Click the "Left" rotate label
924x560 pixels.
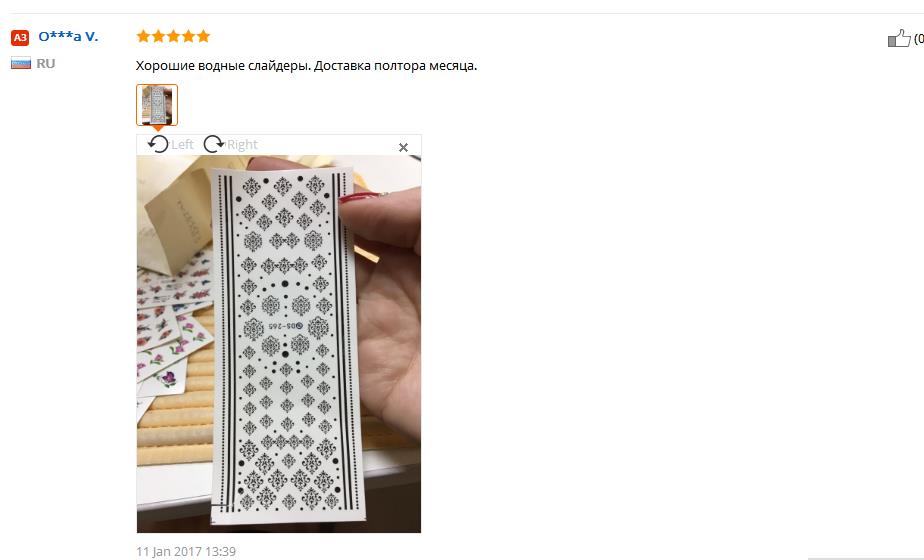(183, 144)
